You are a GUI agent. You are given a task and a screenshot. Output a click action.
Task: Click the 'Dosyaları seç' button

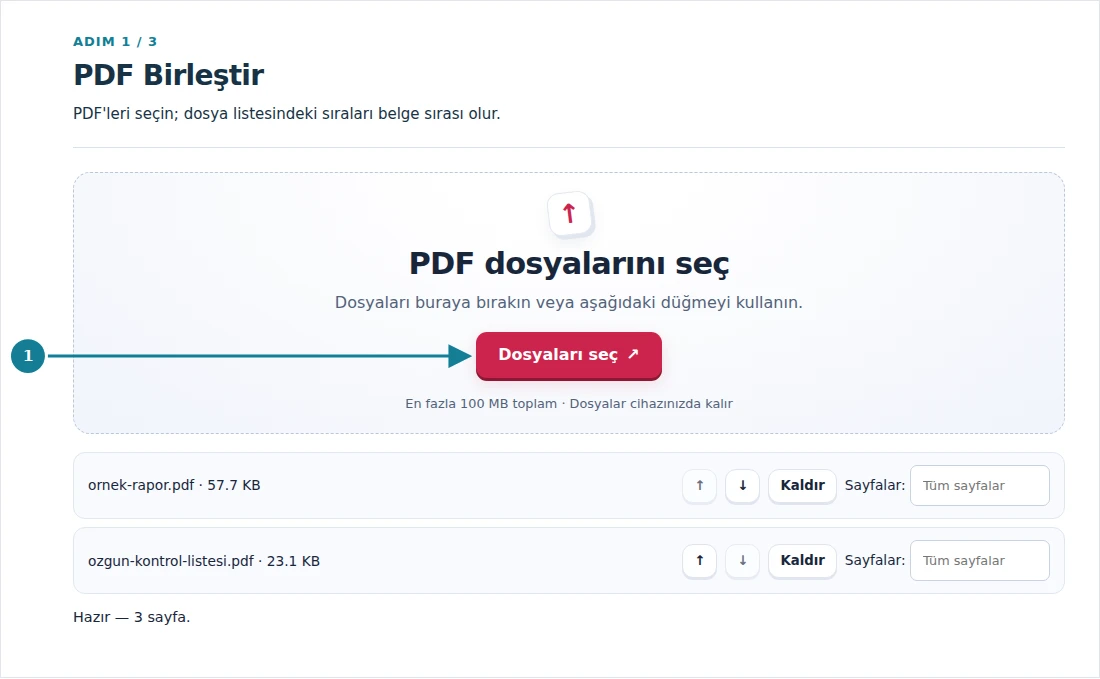click(569, 355)
